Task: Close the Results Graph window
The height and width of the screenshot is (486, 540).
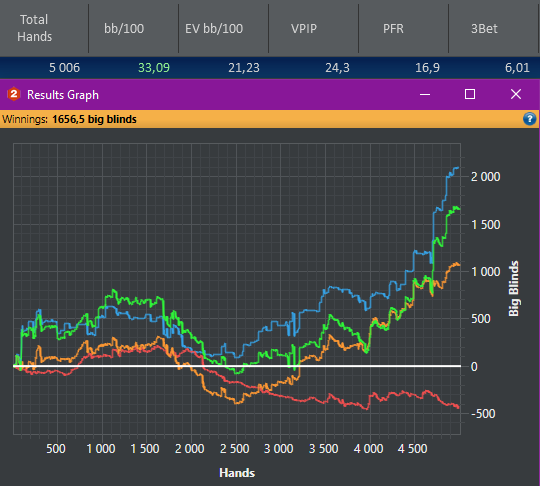Action: point(516,94)
